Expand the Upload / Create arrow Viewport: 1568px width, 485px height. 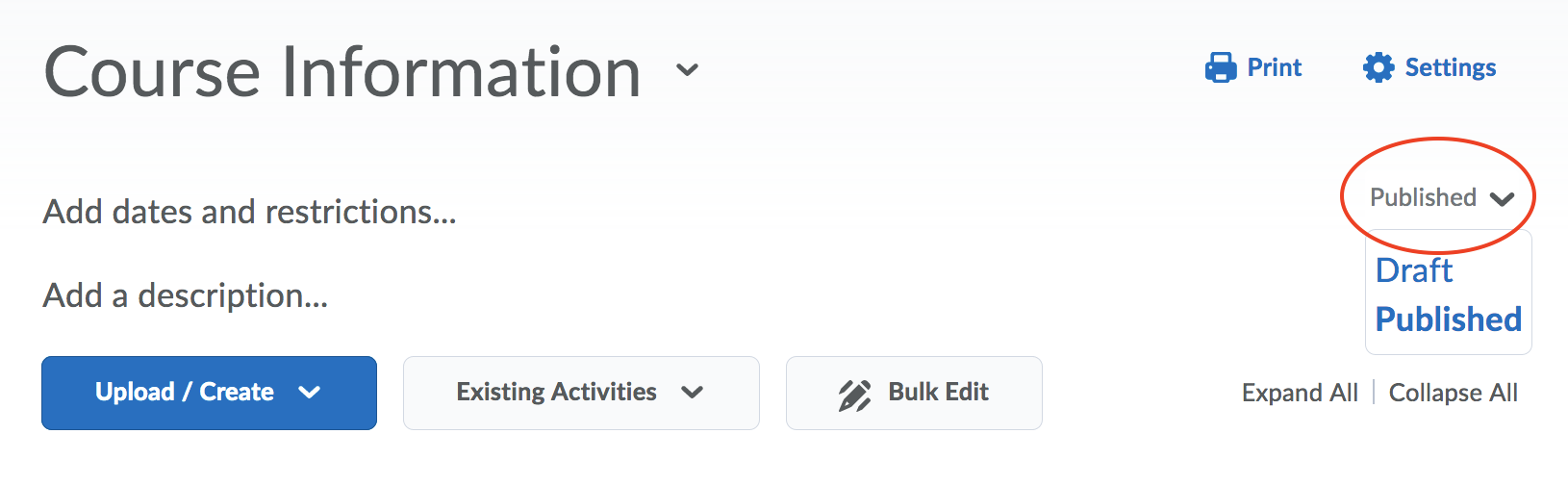309,393
